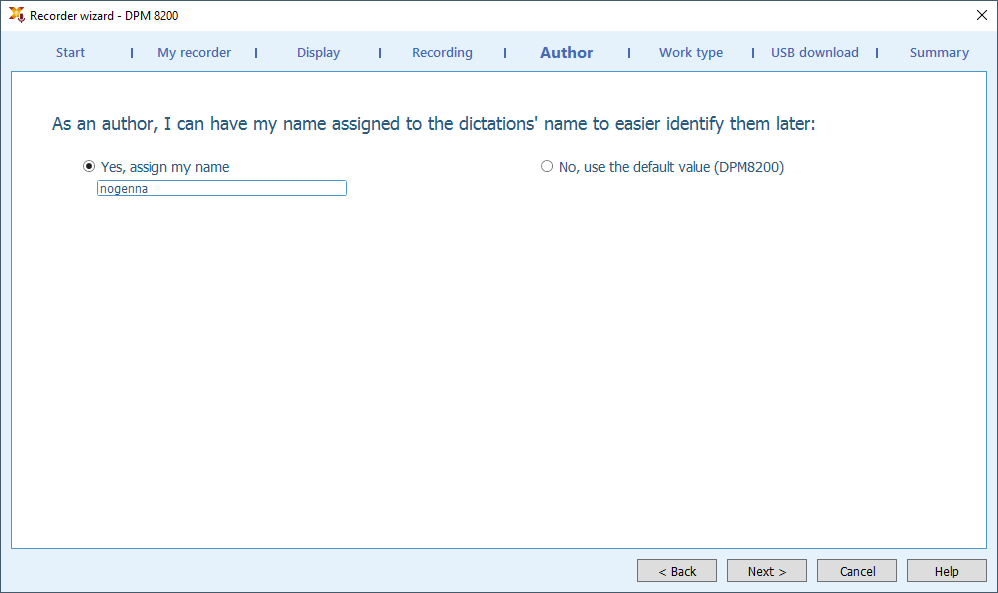Image resolution: width=998 pixels, height=593 pixels.
Task: Go to the USB download step
Action: click(x=815, y=53)
